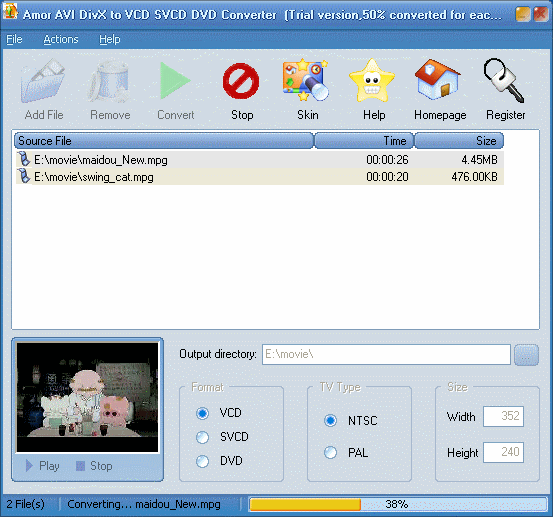Select the row E:\movie\maidou_New.mpg
The height and width of the screenshot is (517, 553).
point(260,159)
